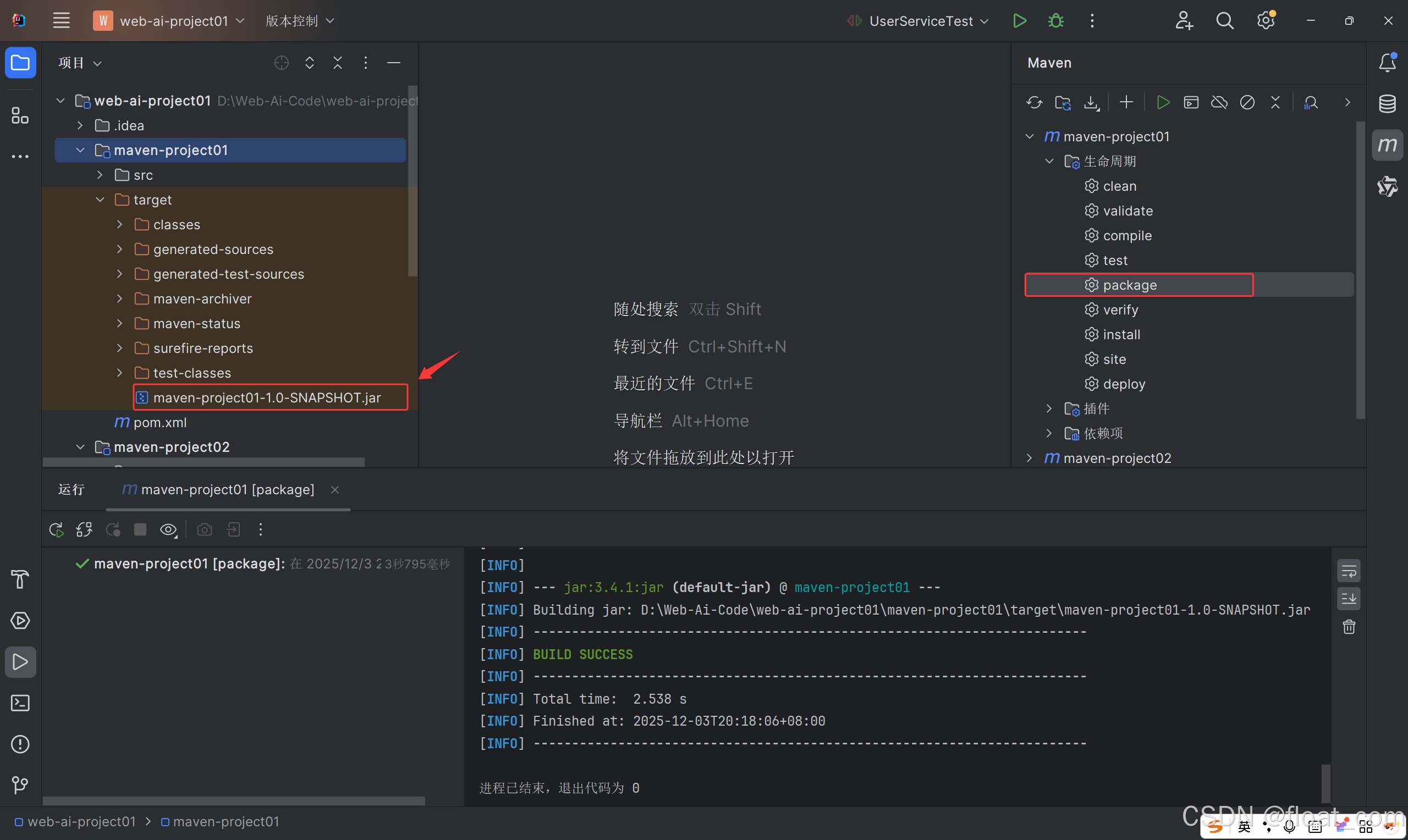Click project tree horizontal scrollbar
Screen dimensions: 1408x840
point(204,462)
